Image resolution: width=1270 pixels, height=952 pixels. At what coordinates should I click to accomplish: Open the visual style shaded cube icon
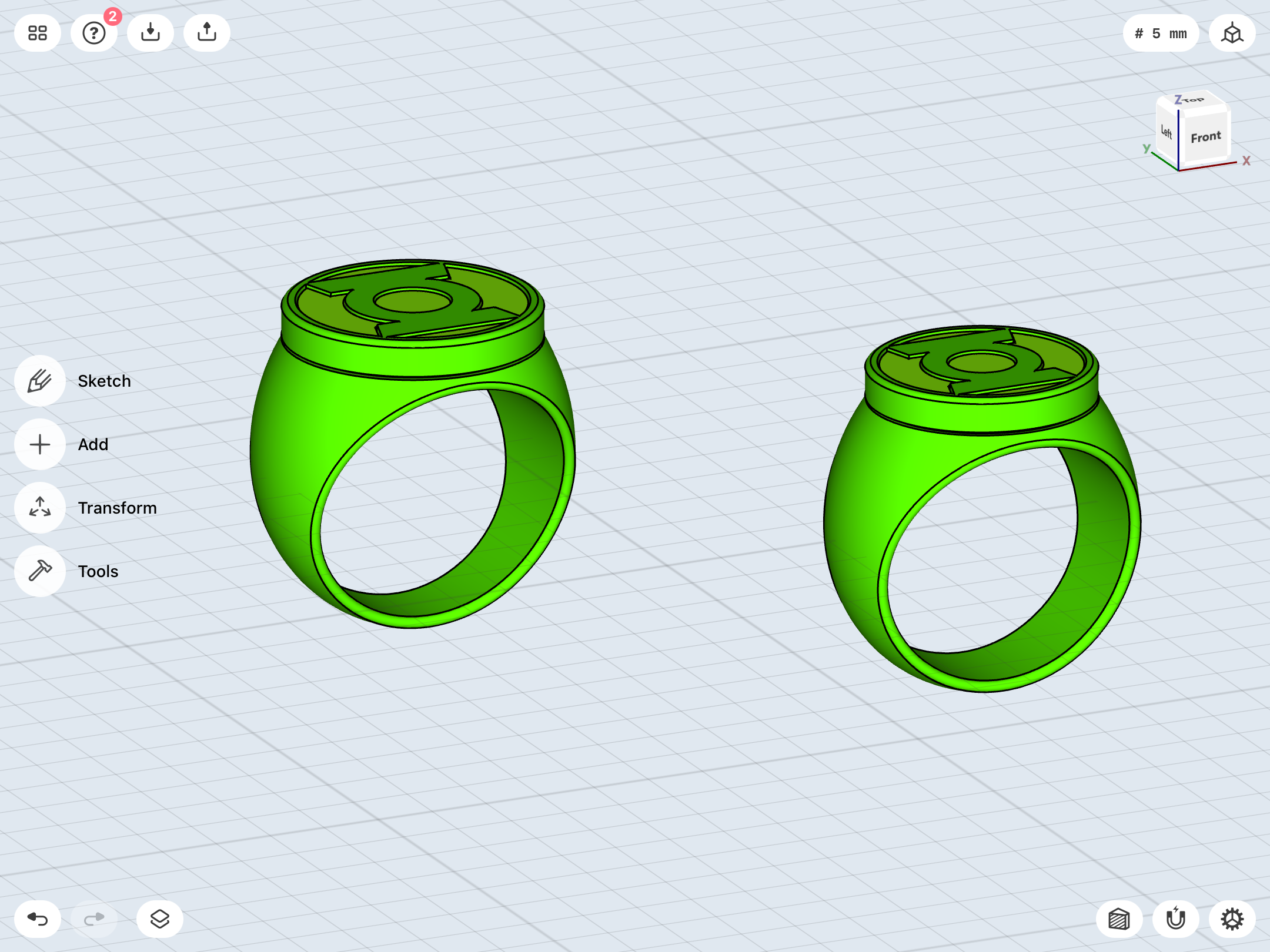(1119, 919)
